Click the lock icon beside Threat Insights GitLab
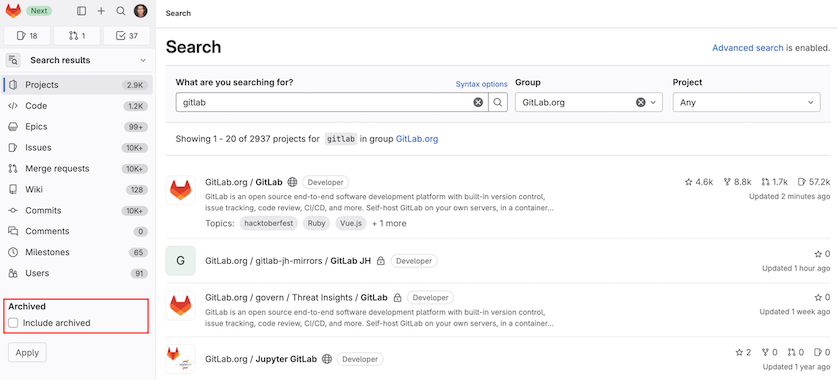 point(397,297)
